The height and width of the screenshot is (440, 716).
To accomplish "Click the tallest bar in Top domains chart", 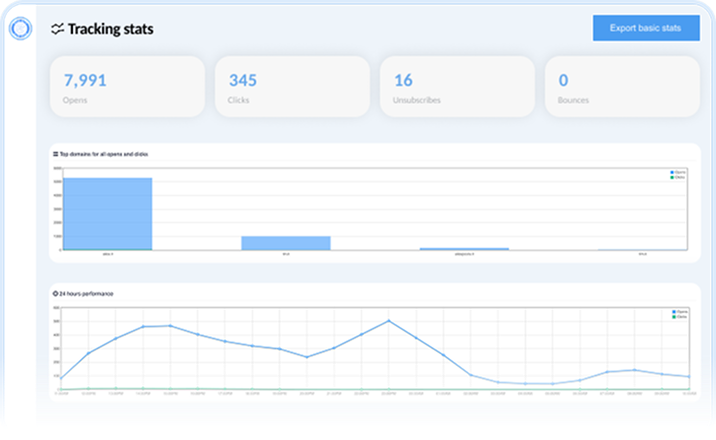I will [x=107, y=214].
